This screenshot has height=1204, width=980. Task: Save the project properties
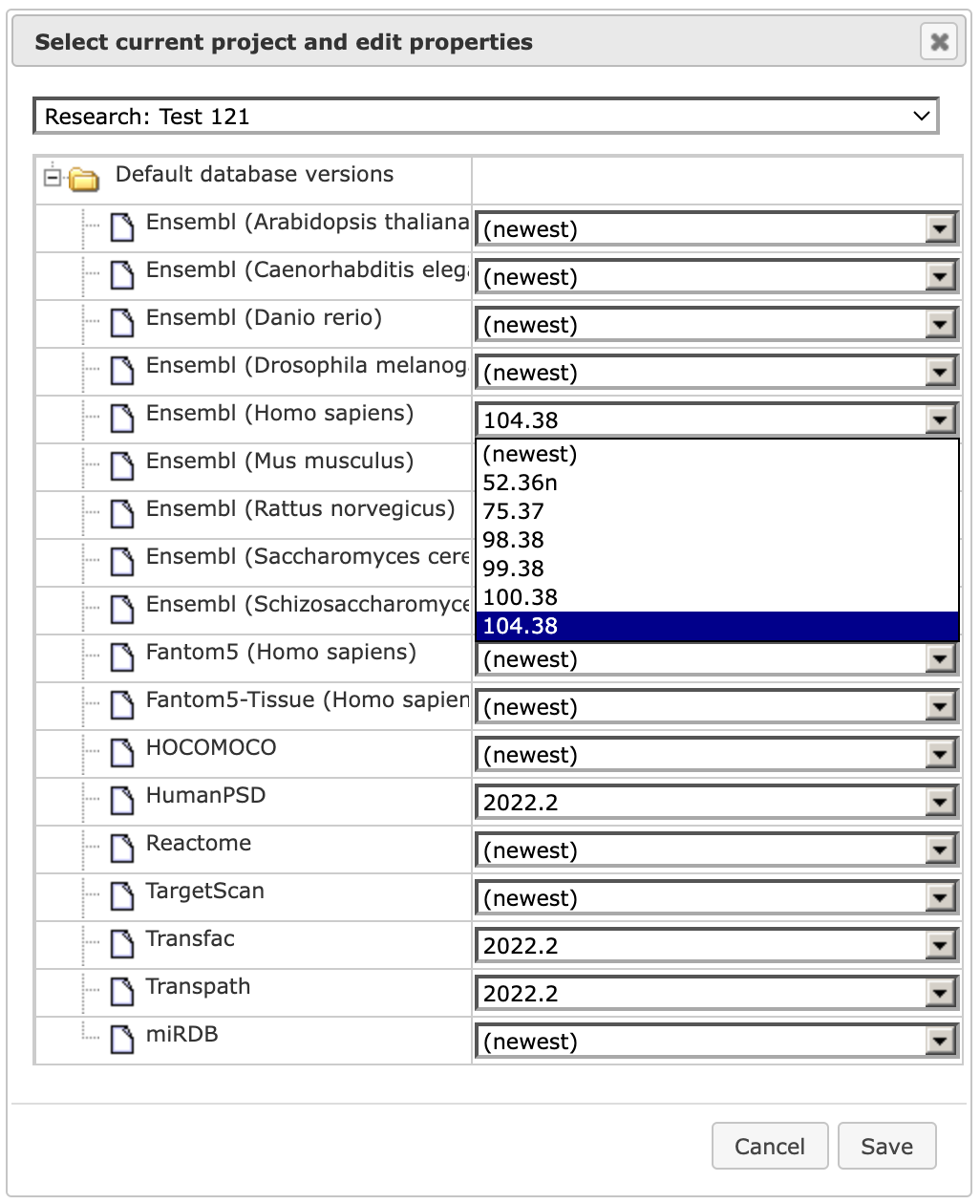886,1146
